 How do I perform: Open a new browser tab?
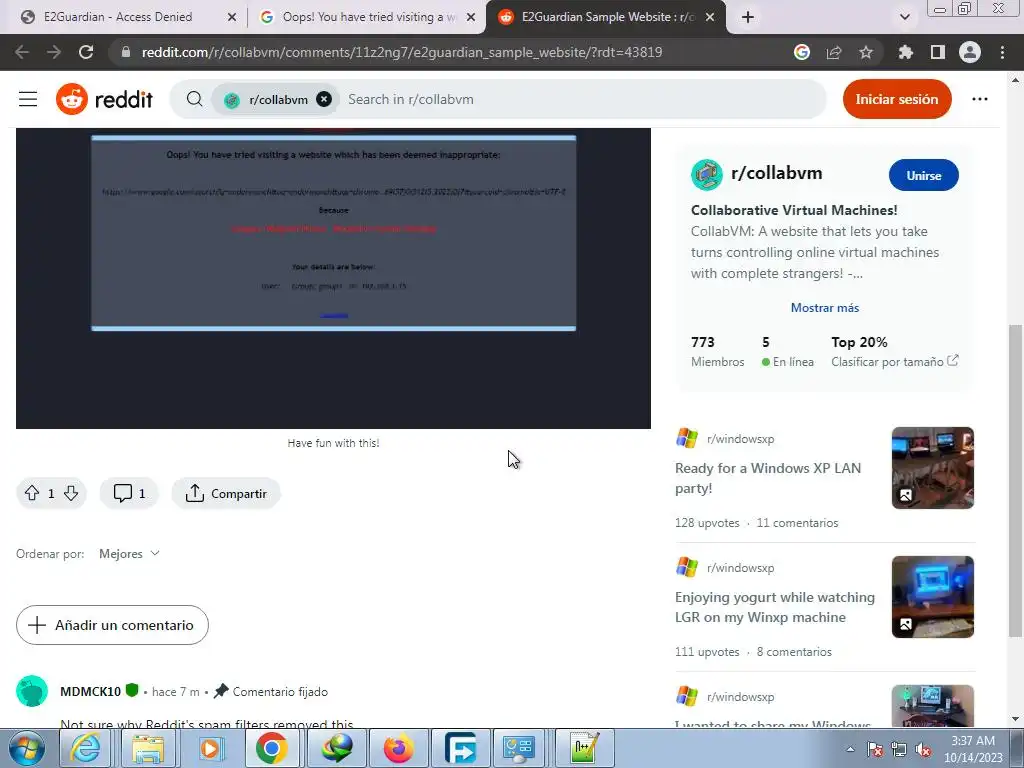(x=748, y=17)
